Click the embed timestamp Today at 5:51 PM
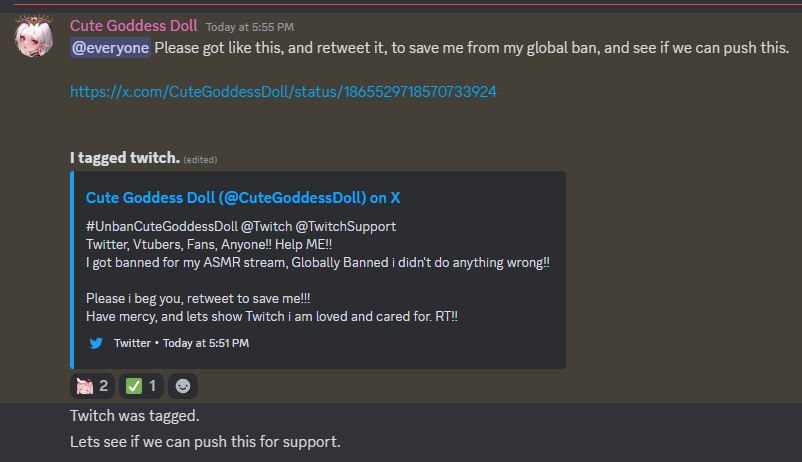 [206, 343]
